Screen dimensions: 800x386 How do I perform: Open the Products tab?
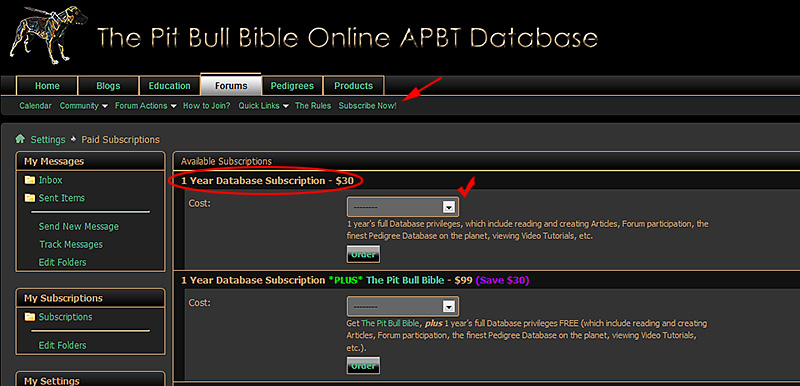(x=354, y=86)
